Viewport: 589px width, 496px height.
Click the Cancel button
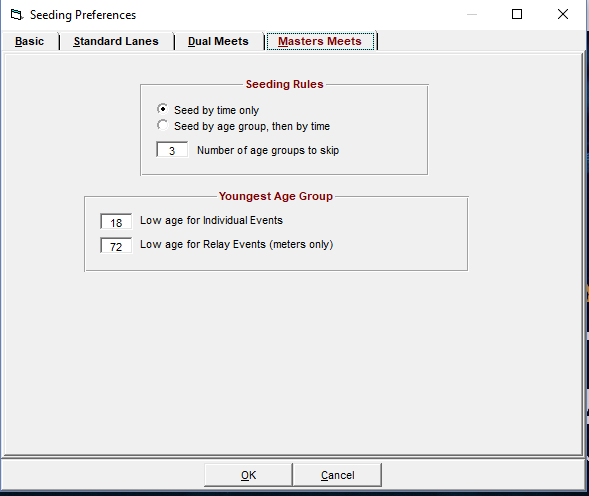pyautogui.click(x=337, y=475)
